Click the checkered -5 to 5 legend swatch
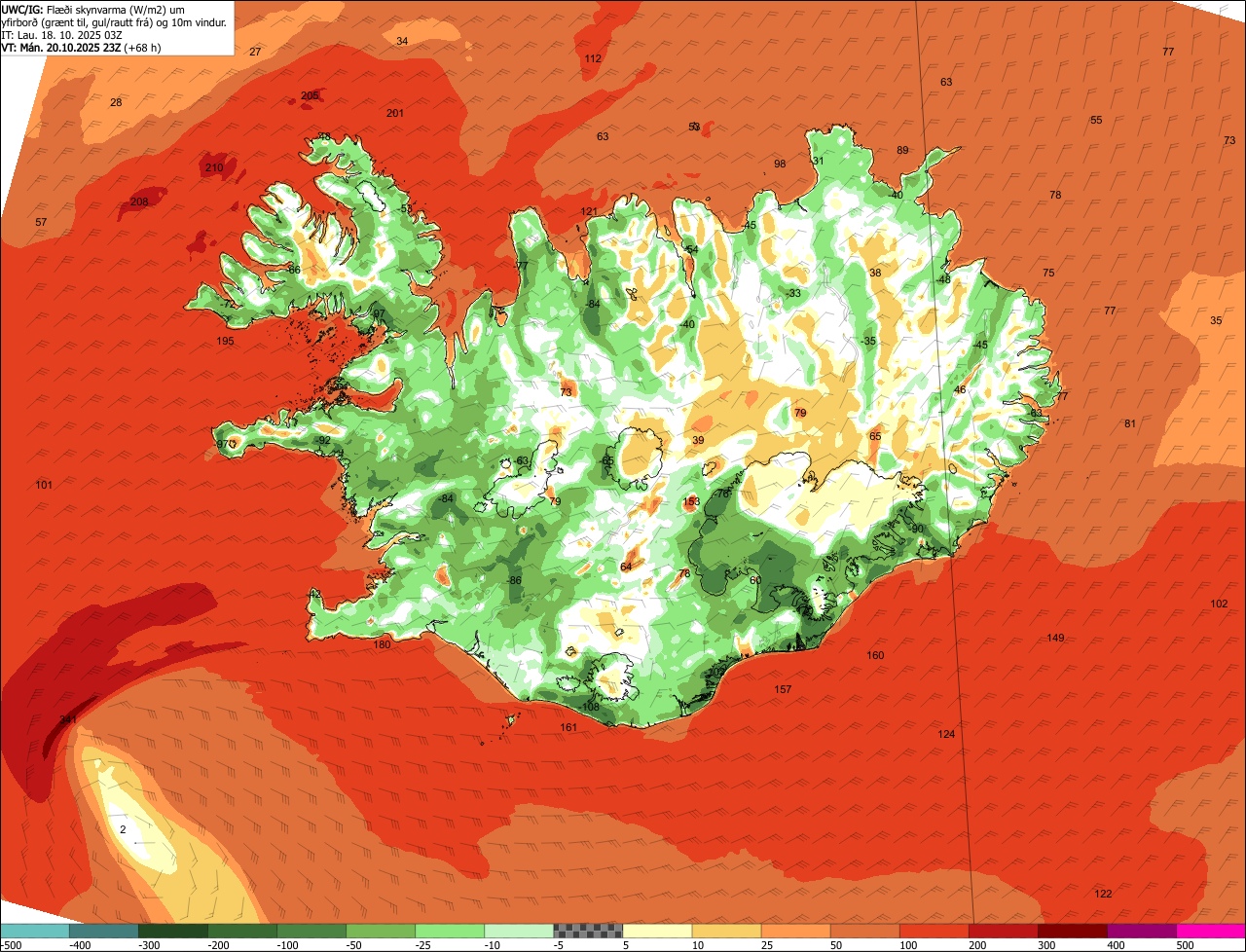The height and width of the screenshot is (952, 1246). pyautogui.click(x=588, y=931)
